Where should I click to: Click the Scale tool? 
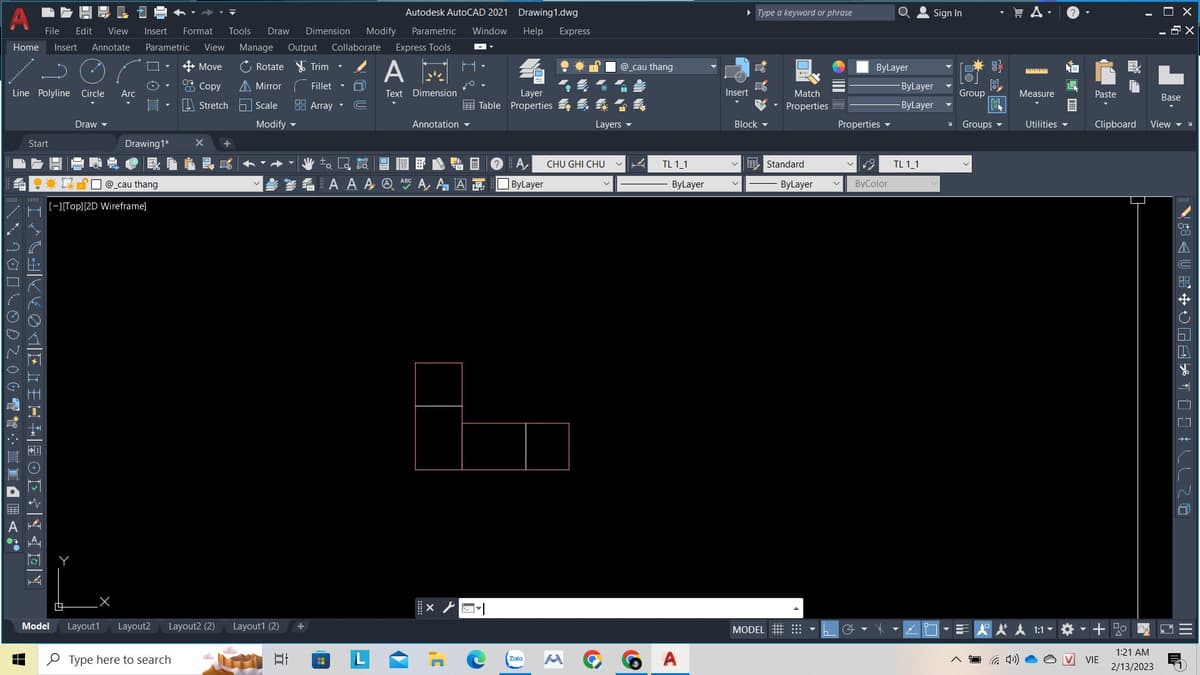click(x=259, y=105)
